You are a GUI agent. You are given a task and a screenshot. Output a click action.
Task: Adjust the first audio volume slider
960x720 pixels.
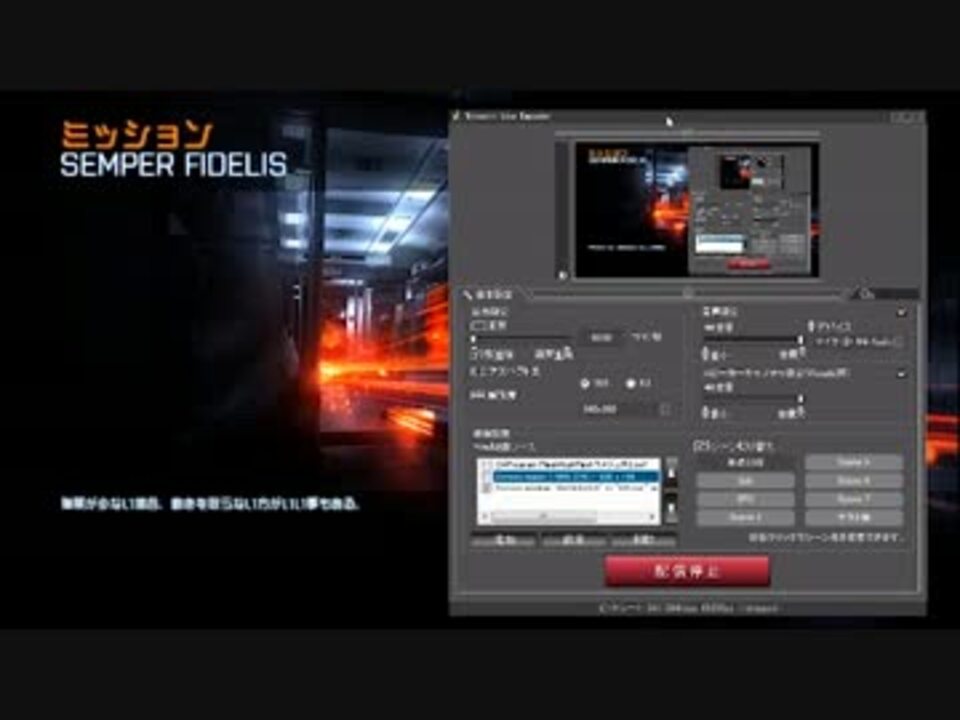coord(752,339)
